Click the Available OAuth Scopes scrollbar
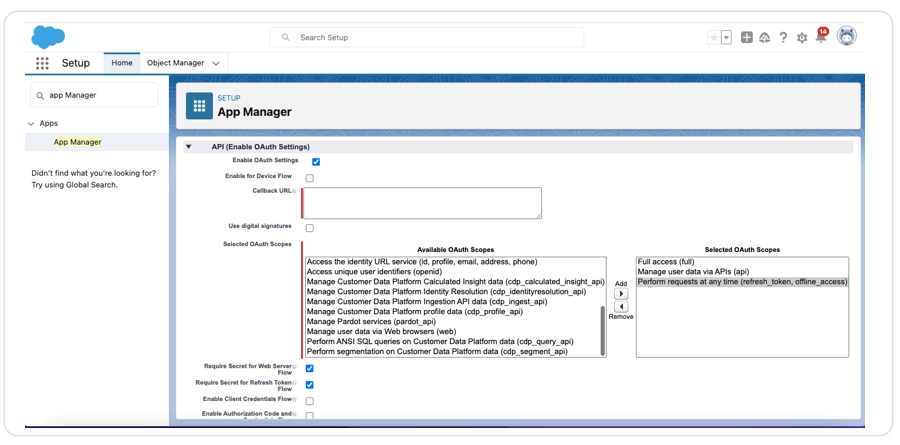This screenshot has width=900, height=445. pos(602,330)
